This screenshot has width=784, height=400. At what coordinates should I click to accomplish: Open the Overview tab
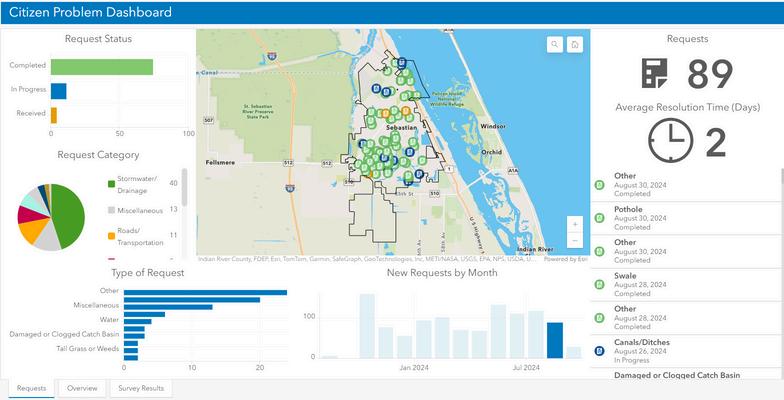click(x=82, y=388)
